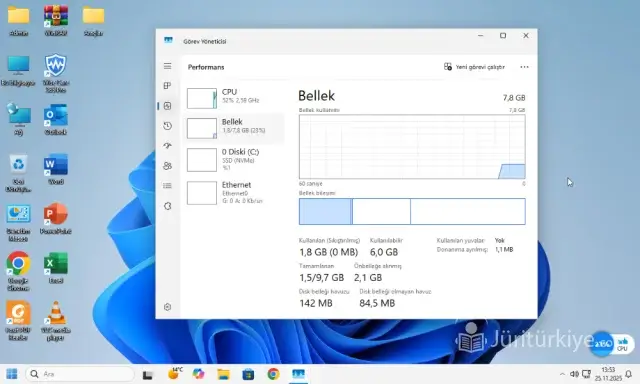The height and width of the screenshot is (384, 640).
Task: Select the Recycle Bin desktop icon
Action: [18, 173]
